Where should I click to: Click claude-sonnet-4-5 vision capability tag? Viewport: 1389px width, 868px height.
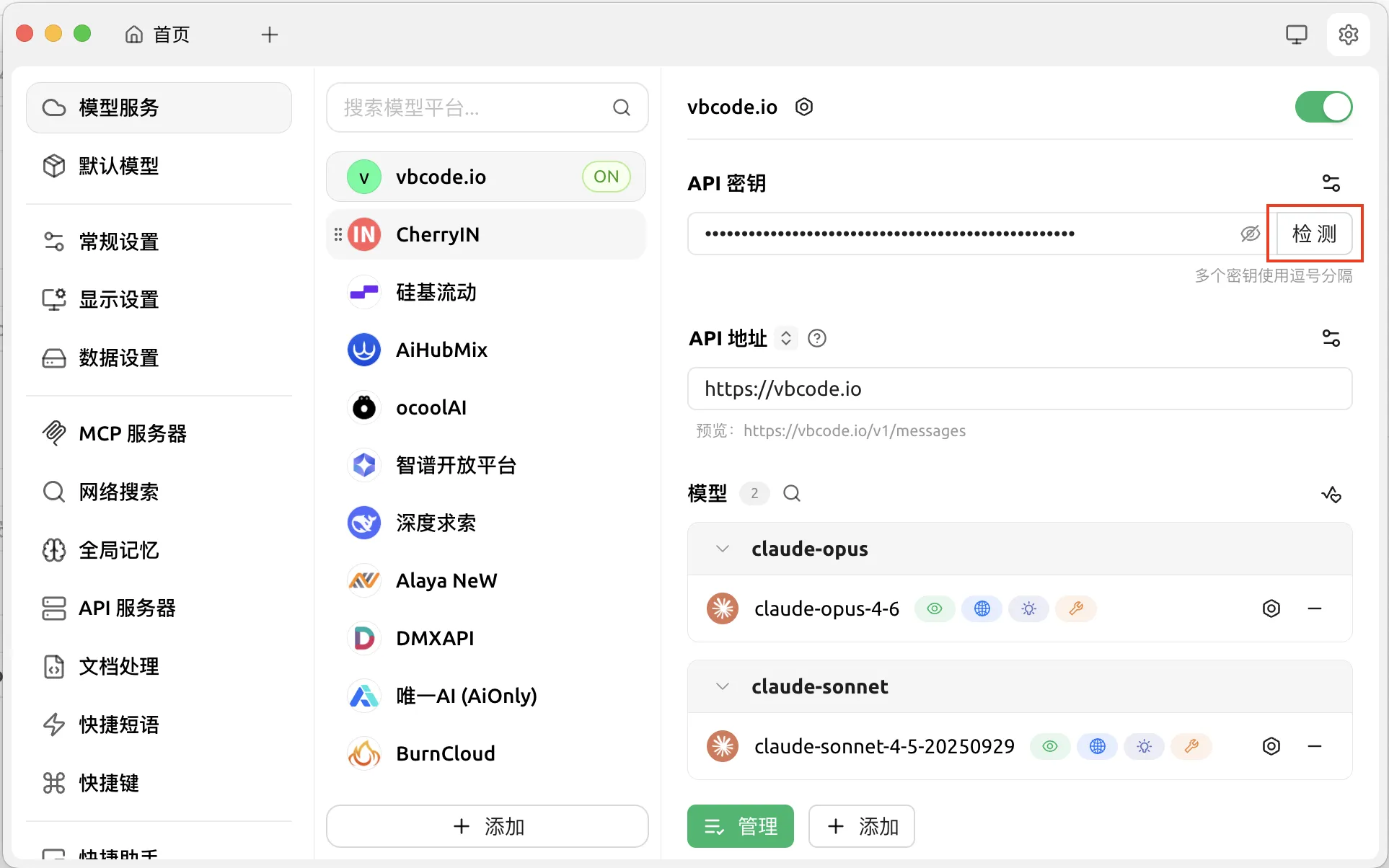[x=1050, y=746]
